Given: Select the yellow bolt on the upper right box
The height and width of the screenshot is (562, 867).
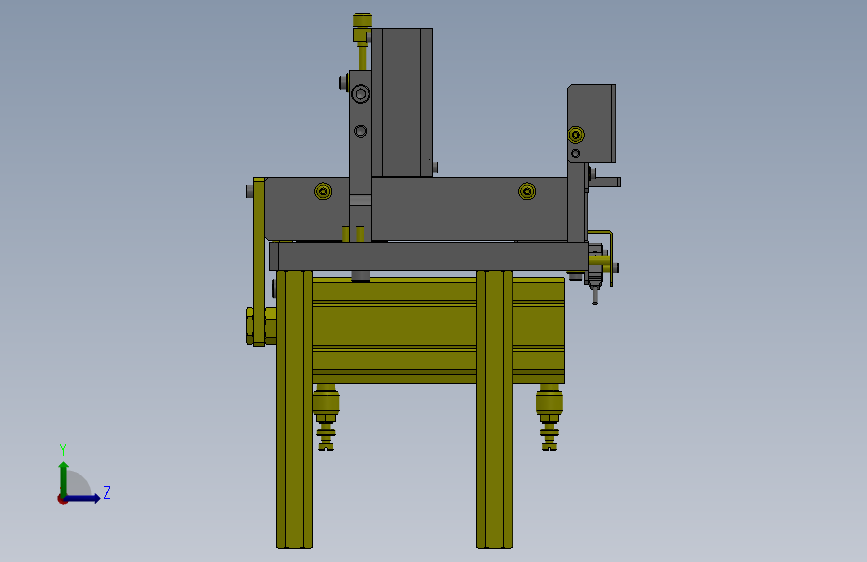Looking at the screenshot, I should pyautogui.click(x=576, y=134).
